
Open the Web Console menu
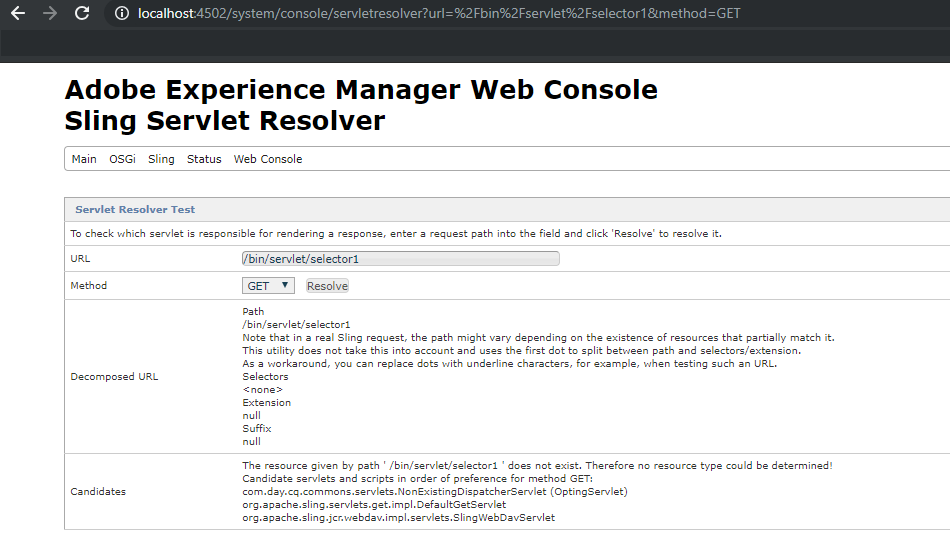[268, 159]
